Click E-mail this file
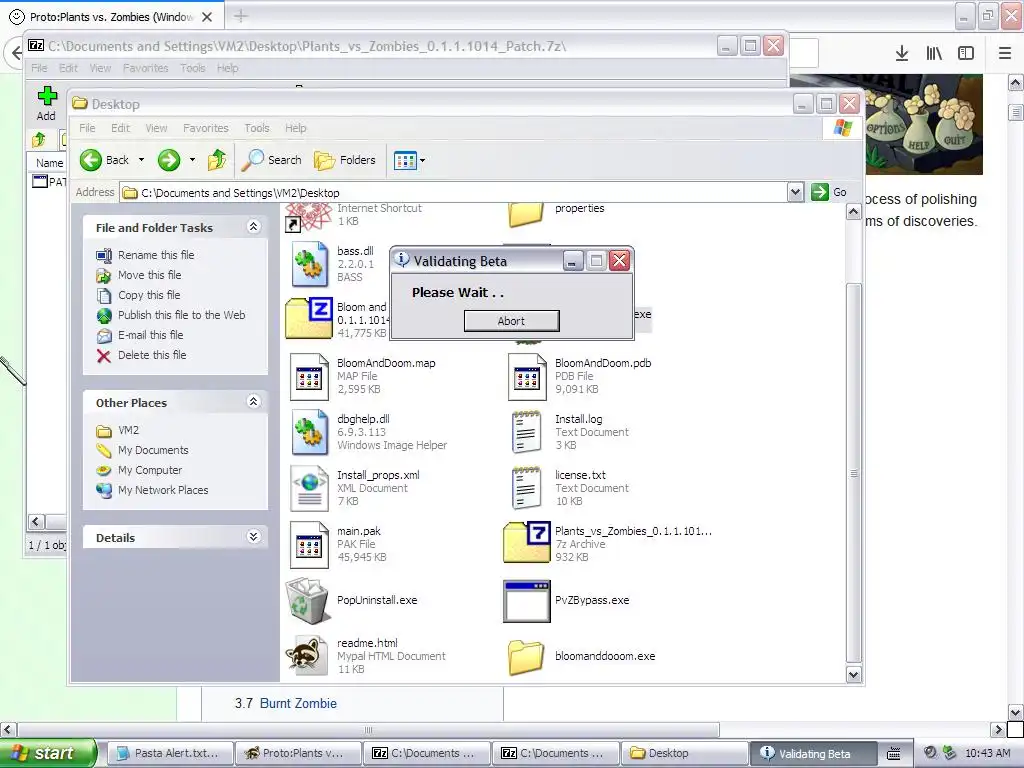This screenshot has height=768, width=1024. click(x=150, y=335)
